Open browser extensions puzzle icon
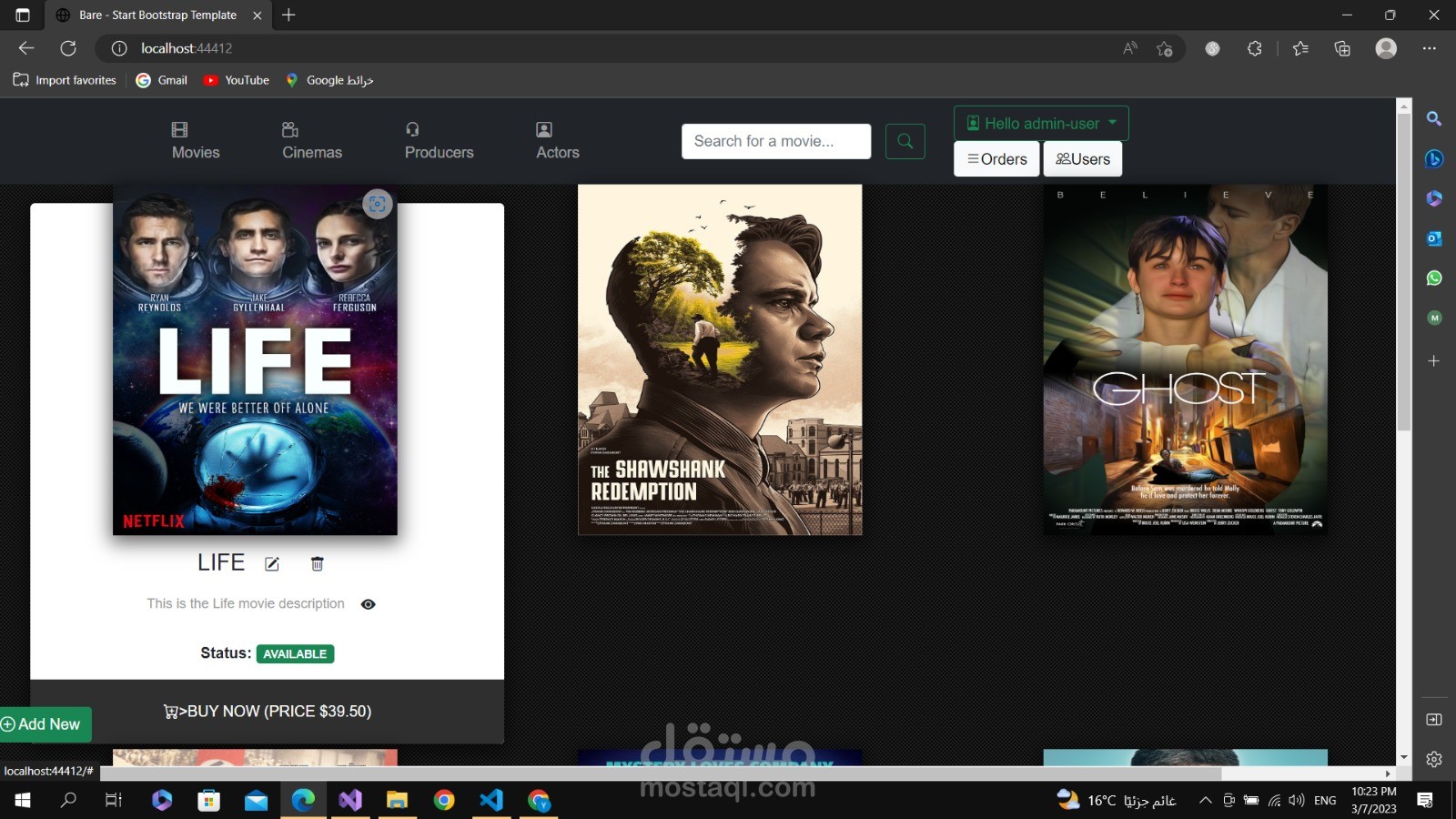This screenshot has height=819, width=1456. click(1255, 48)
